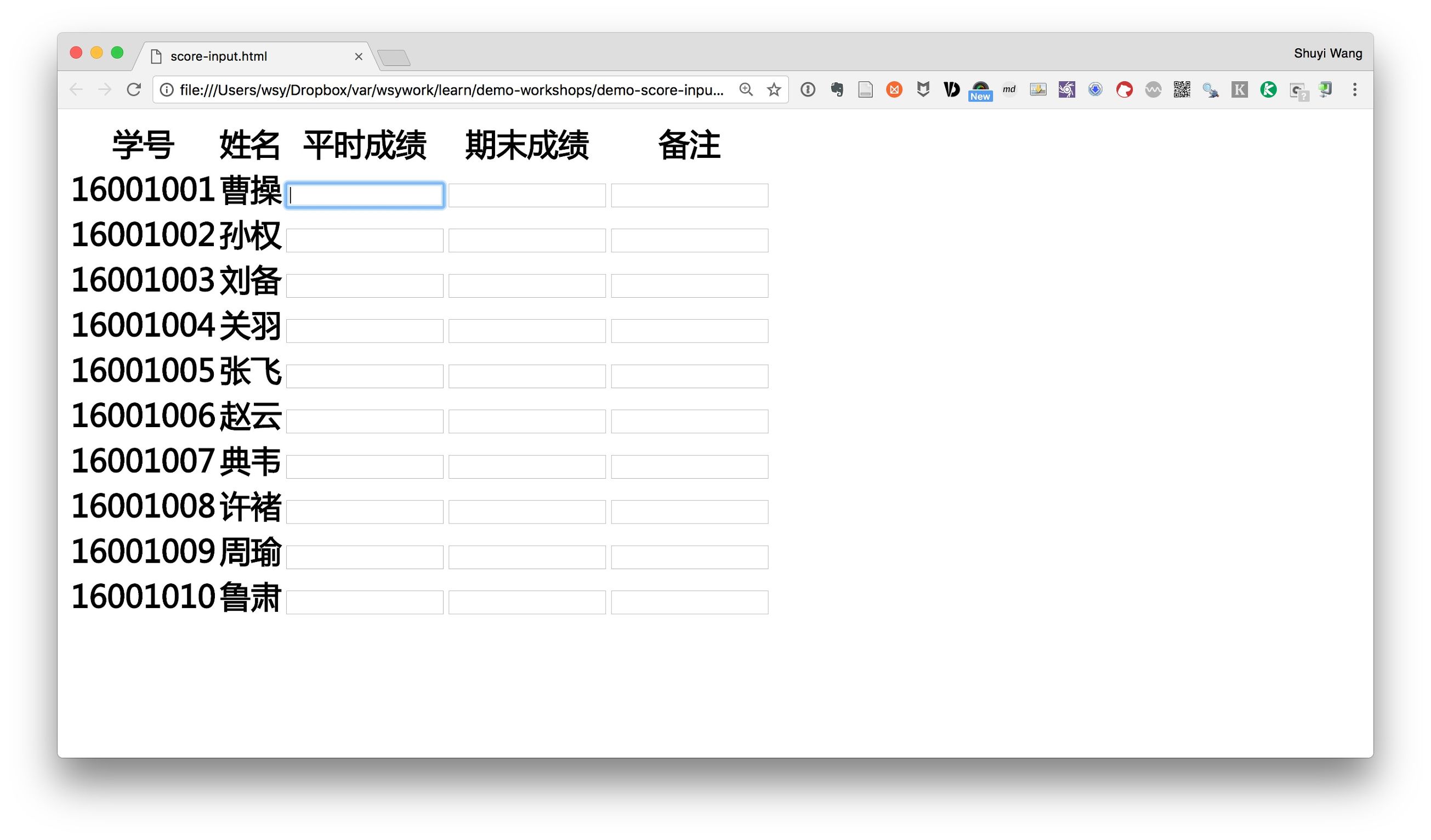The height and width of the screenshot is (840, 1431).
Task: Open the Evernote Web Clipper extension
Action: (x=837, y=89)
